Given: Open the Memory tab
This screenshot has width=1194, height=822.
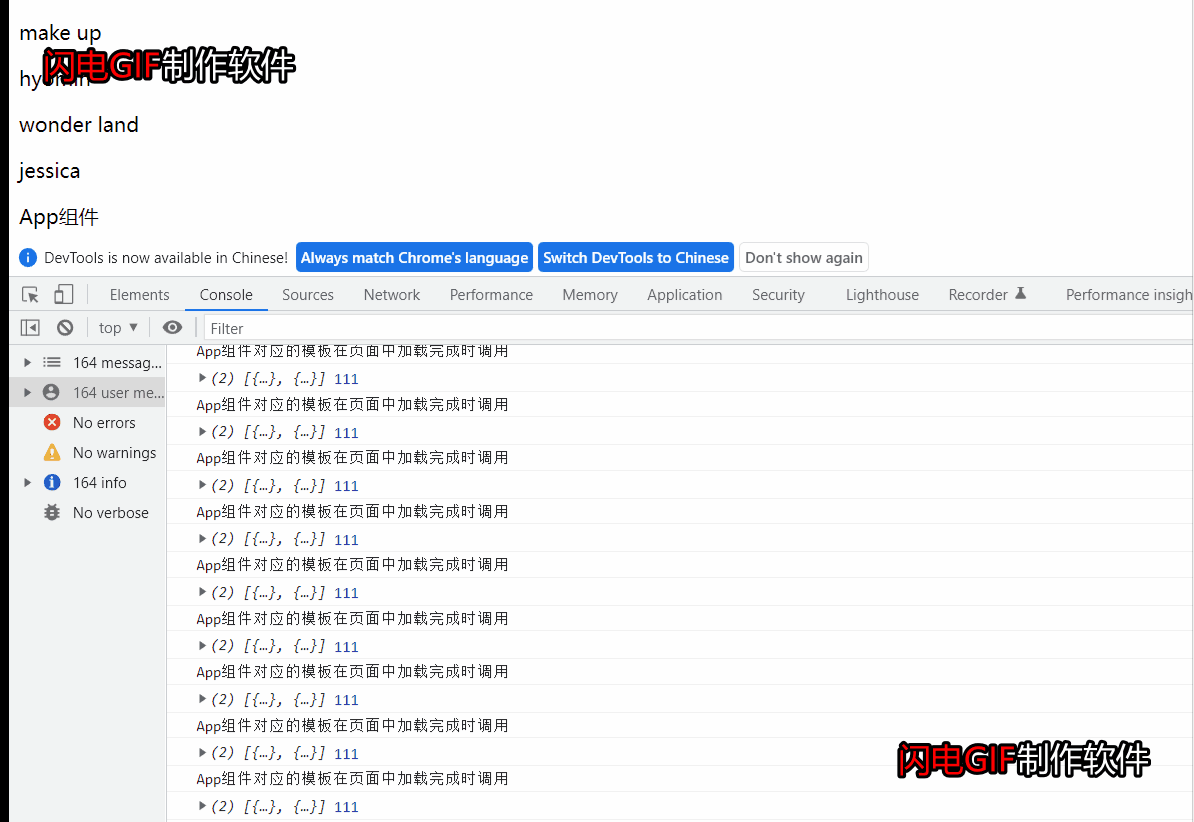Looking at the screenshot, I should click(x=590, y=295).
